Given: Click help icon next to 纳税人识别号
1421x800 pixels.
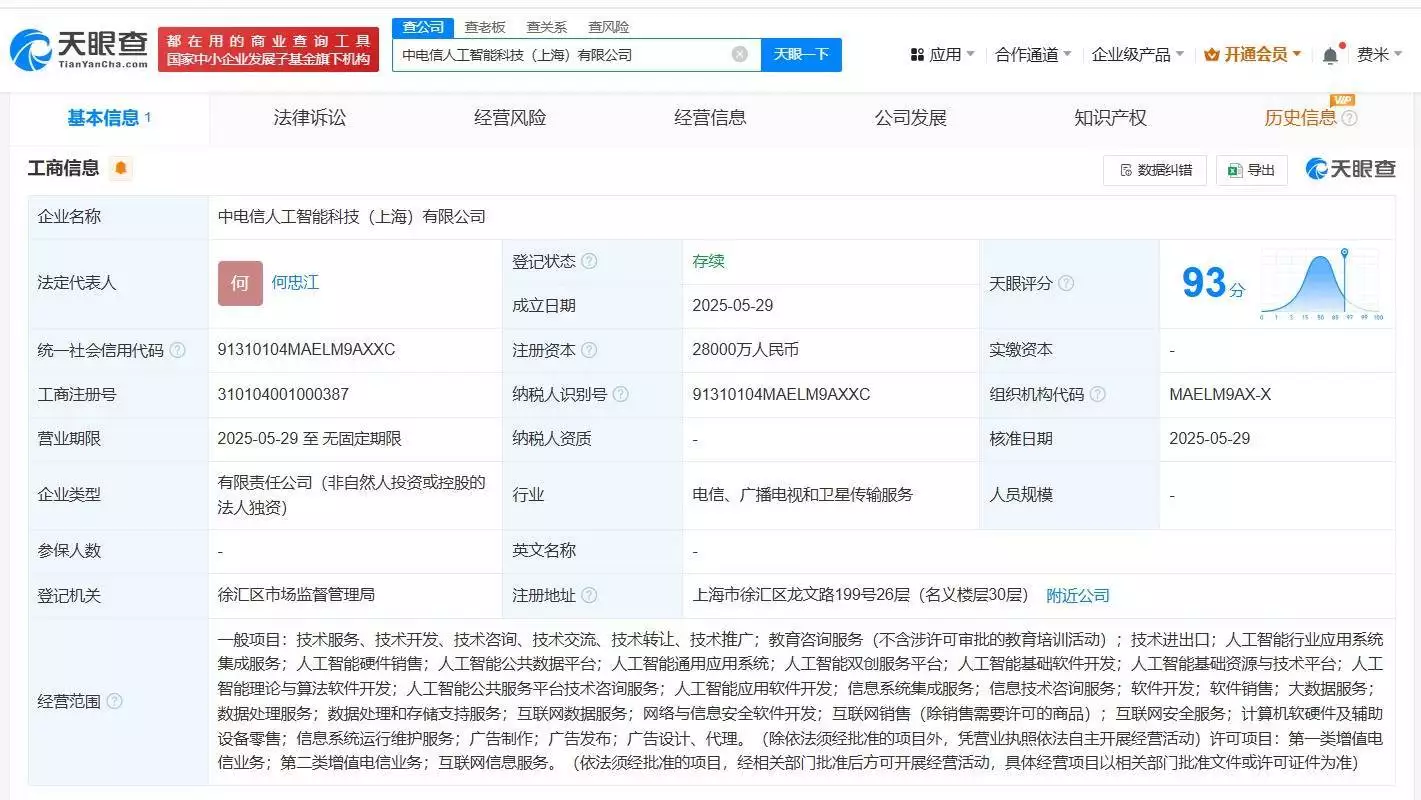Looking at the screenshot, I should [620, 394].
